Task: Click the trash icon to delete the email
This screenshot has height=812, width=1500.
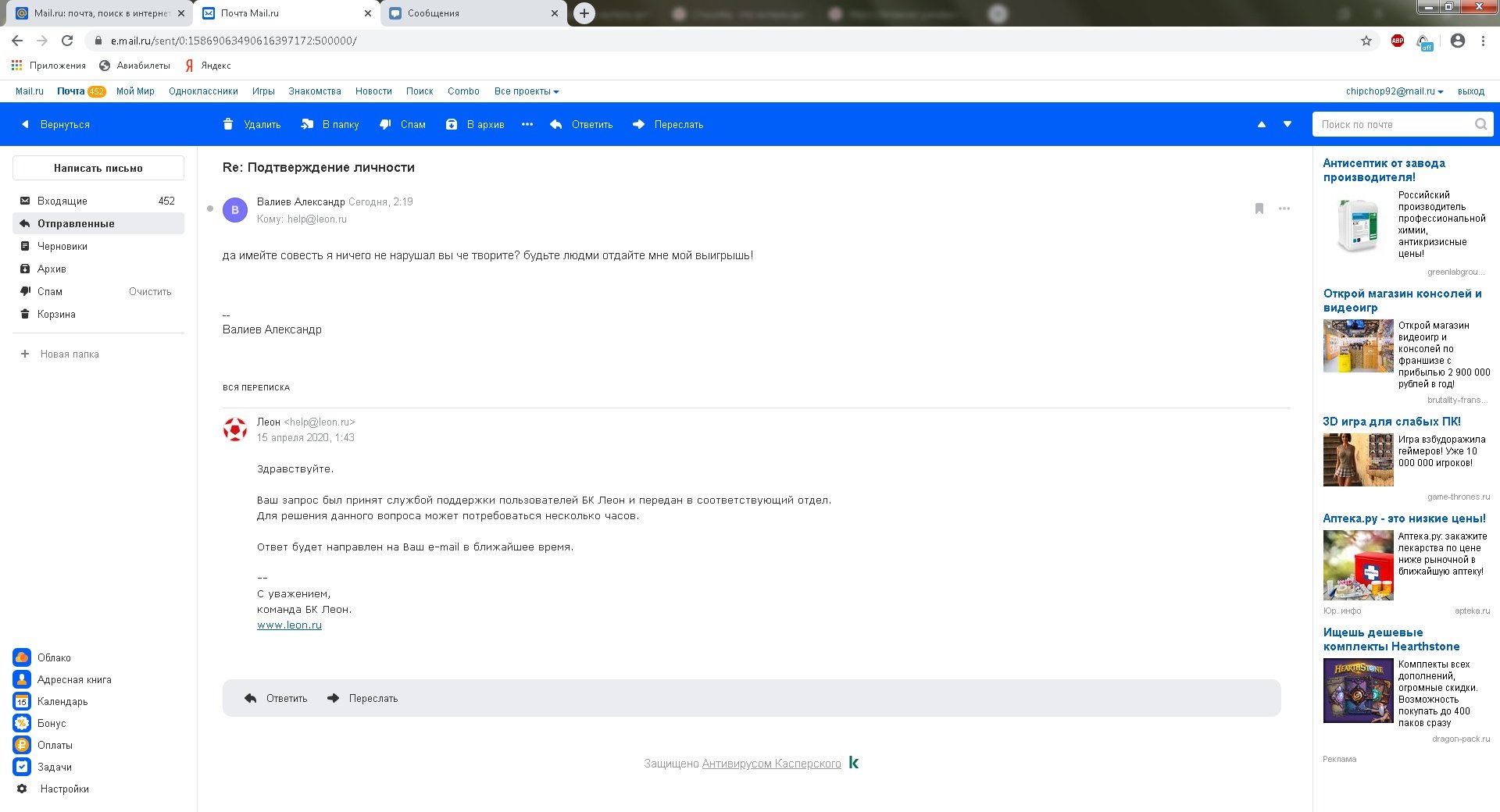Action: pos(228,124)
